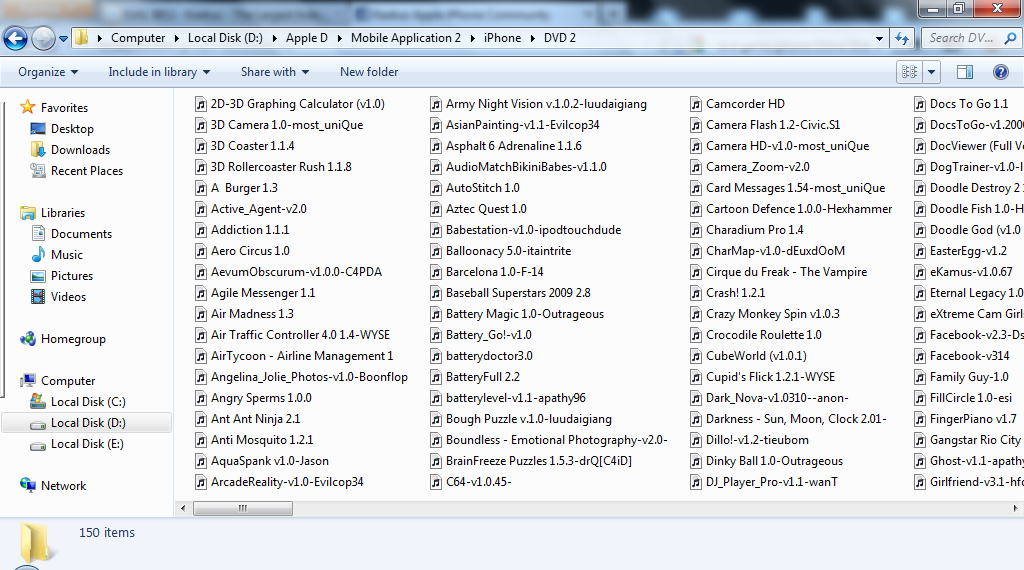
Task: Select Computer in the navigation pane
Action: (x=68, y=381)
